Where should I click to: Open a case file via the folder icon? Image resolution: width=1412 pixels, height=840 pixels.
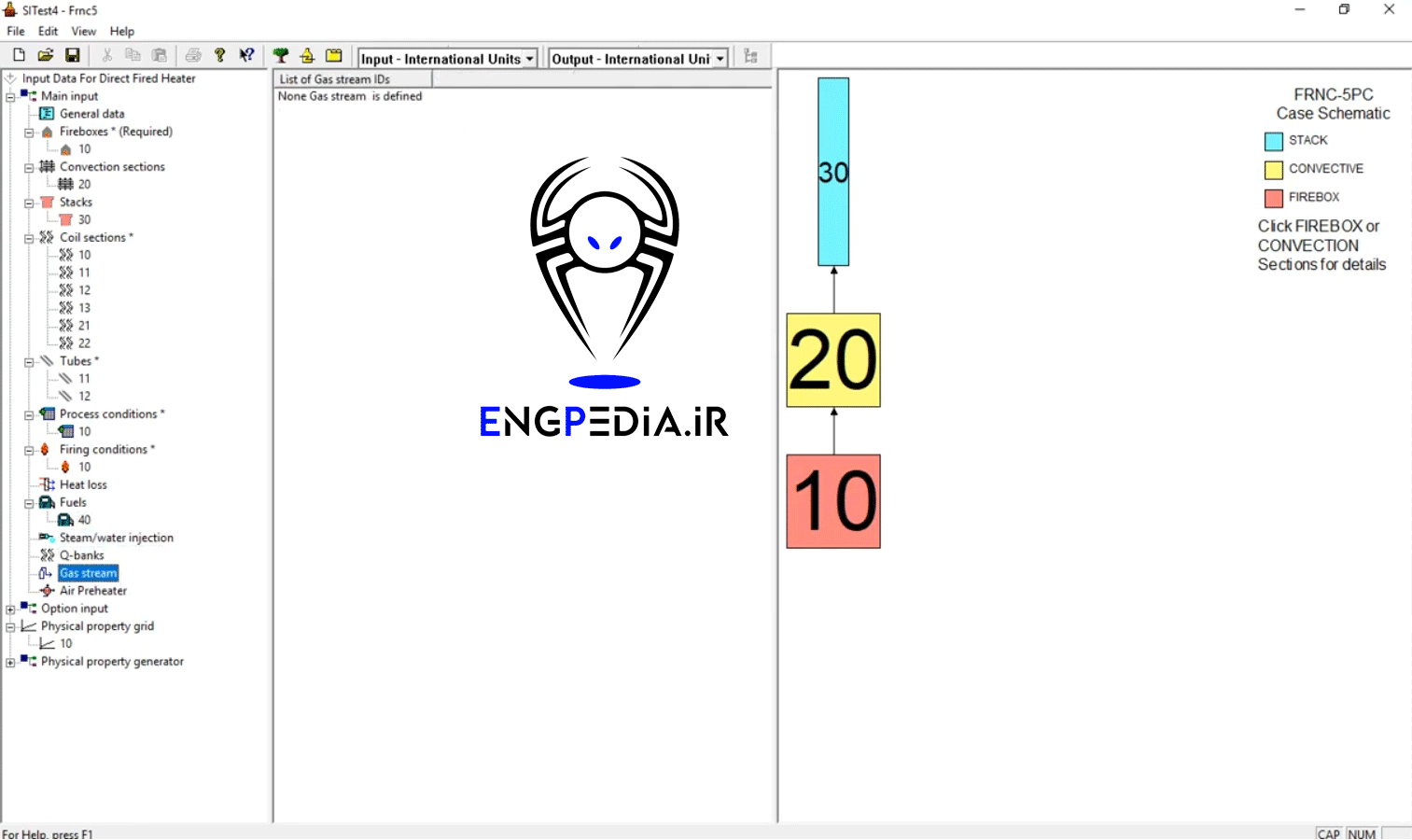pos(45,56)
